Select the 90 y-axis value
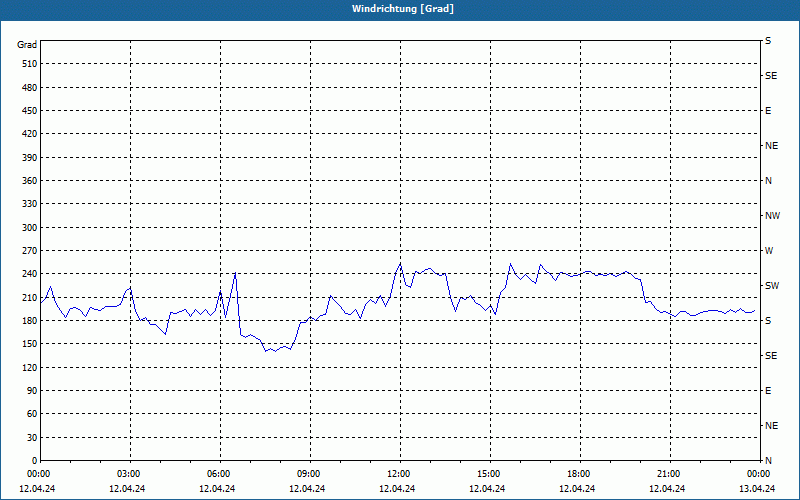The width and height of the screenshot is (800, 500). click(x=32, y=391)
